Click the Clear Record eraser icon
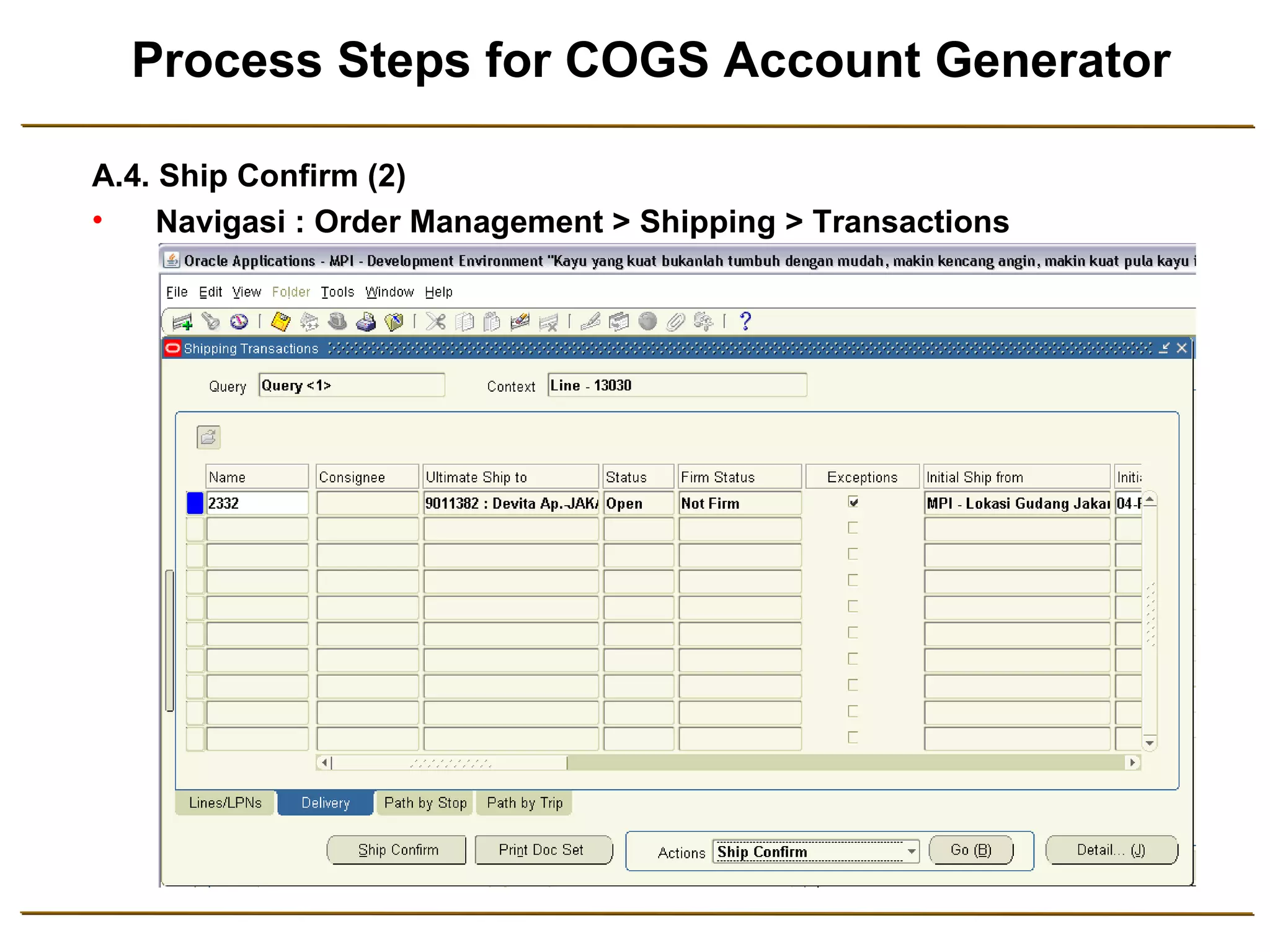Screen dimensions: 1270x952 coord(520,321)
